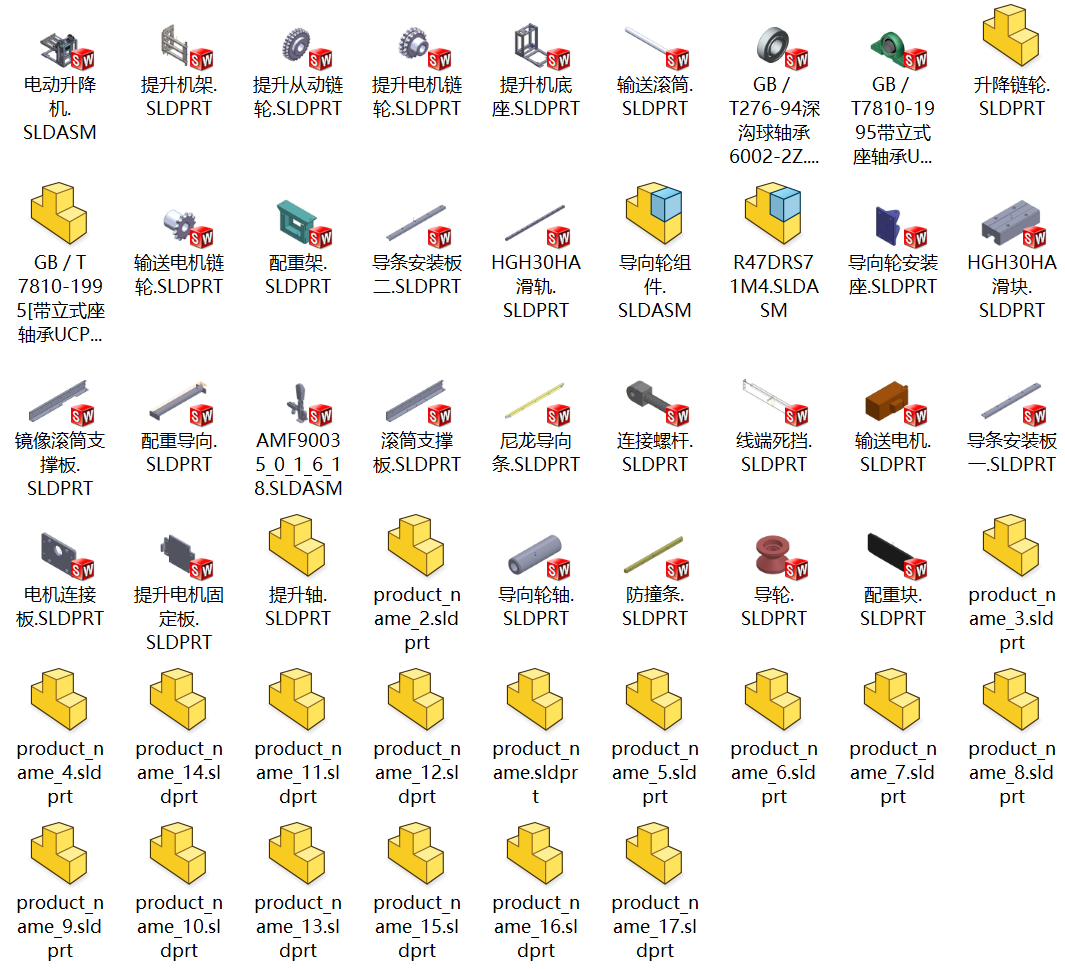
Task: Click the product_name_16.sldprt icon
Action: (x=535, y=854)
